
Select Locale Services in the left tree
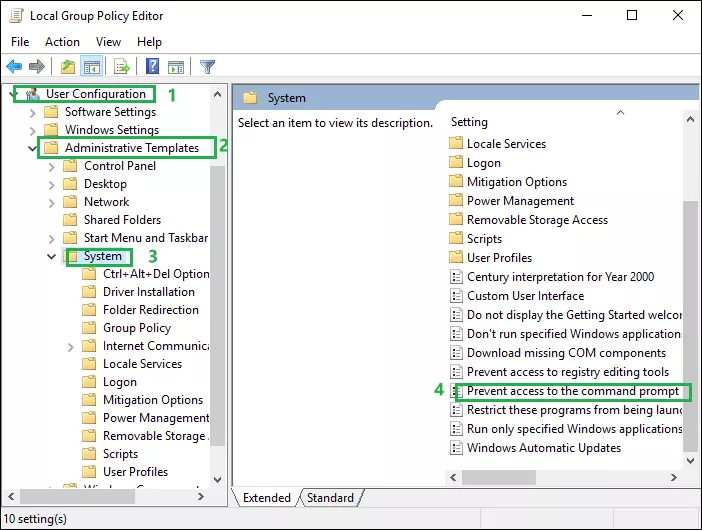pyautogui.click(x=142, y=364)
